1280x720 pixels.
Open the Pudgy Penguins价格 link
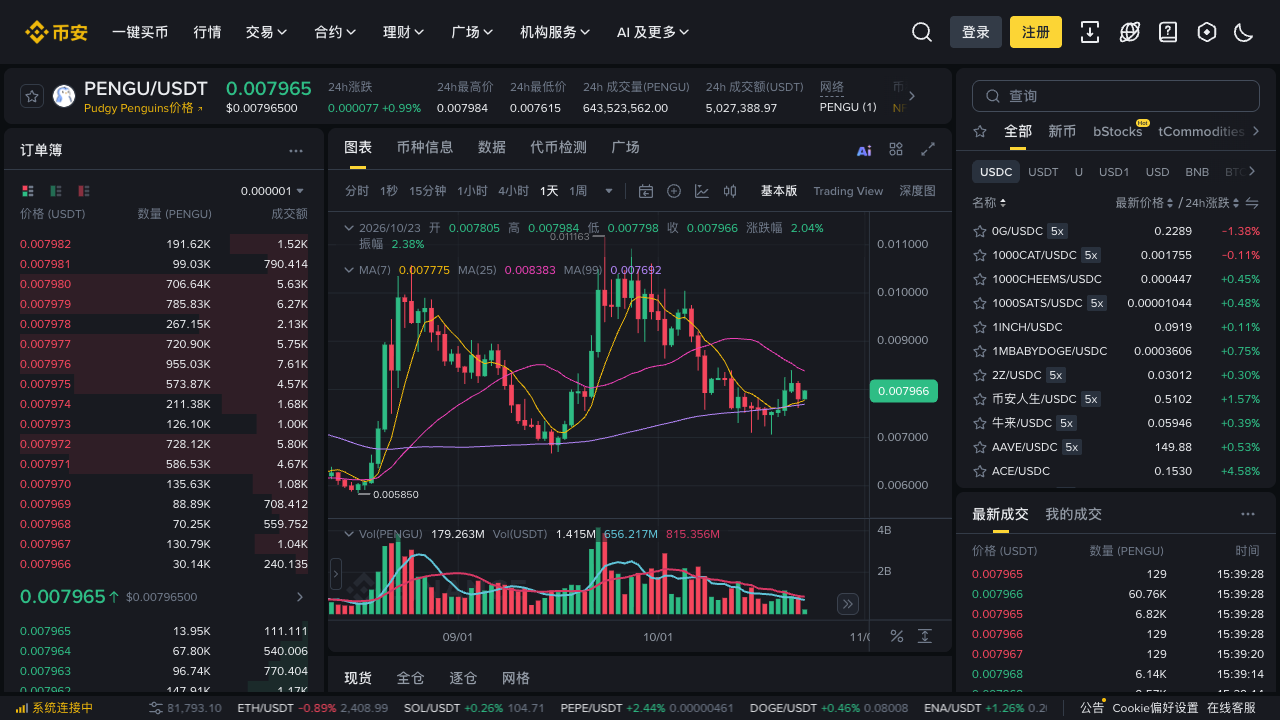143,108
